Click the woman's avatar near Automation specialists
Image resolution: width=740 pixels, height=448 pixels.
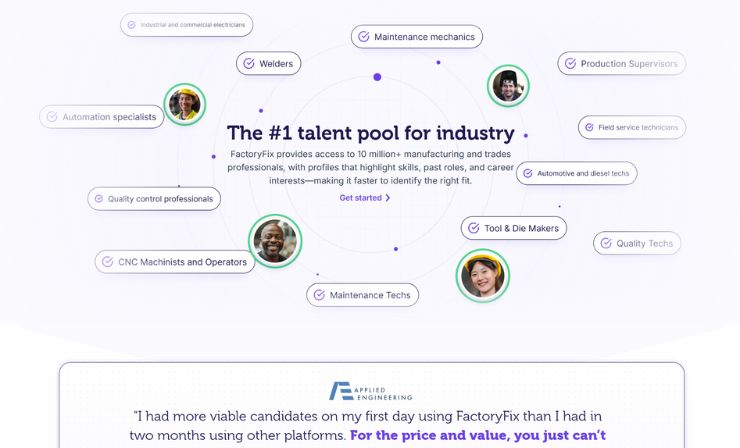[185, 104]
